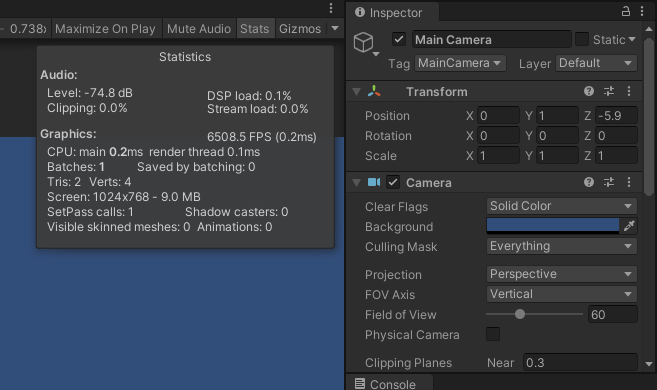
Task: Open Transform preset settings icon
Action: [x=609, y=91]
